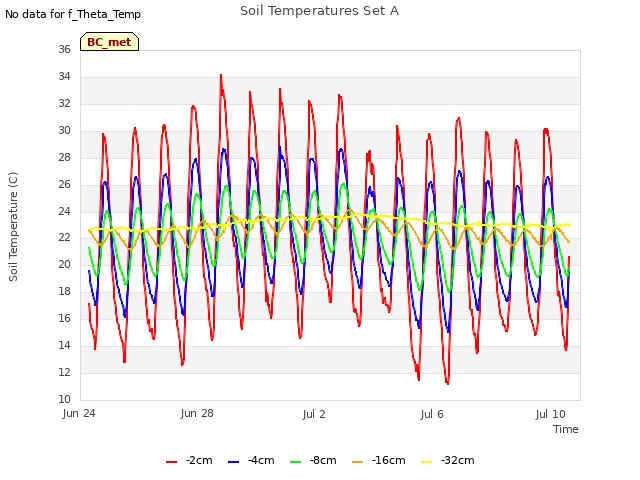Click the highest red -2cm peak above 34
This screenshot has height=480, width=640.
[221, 76]
